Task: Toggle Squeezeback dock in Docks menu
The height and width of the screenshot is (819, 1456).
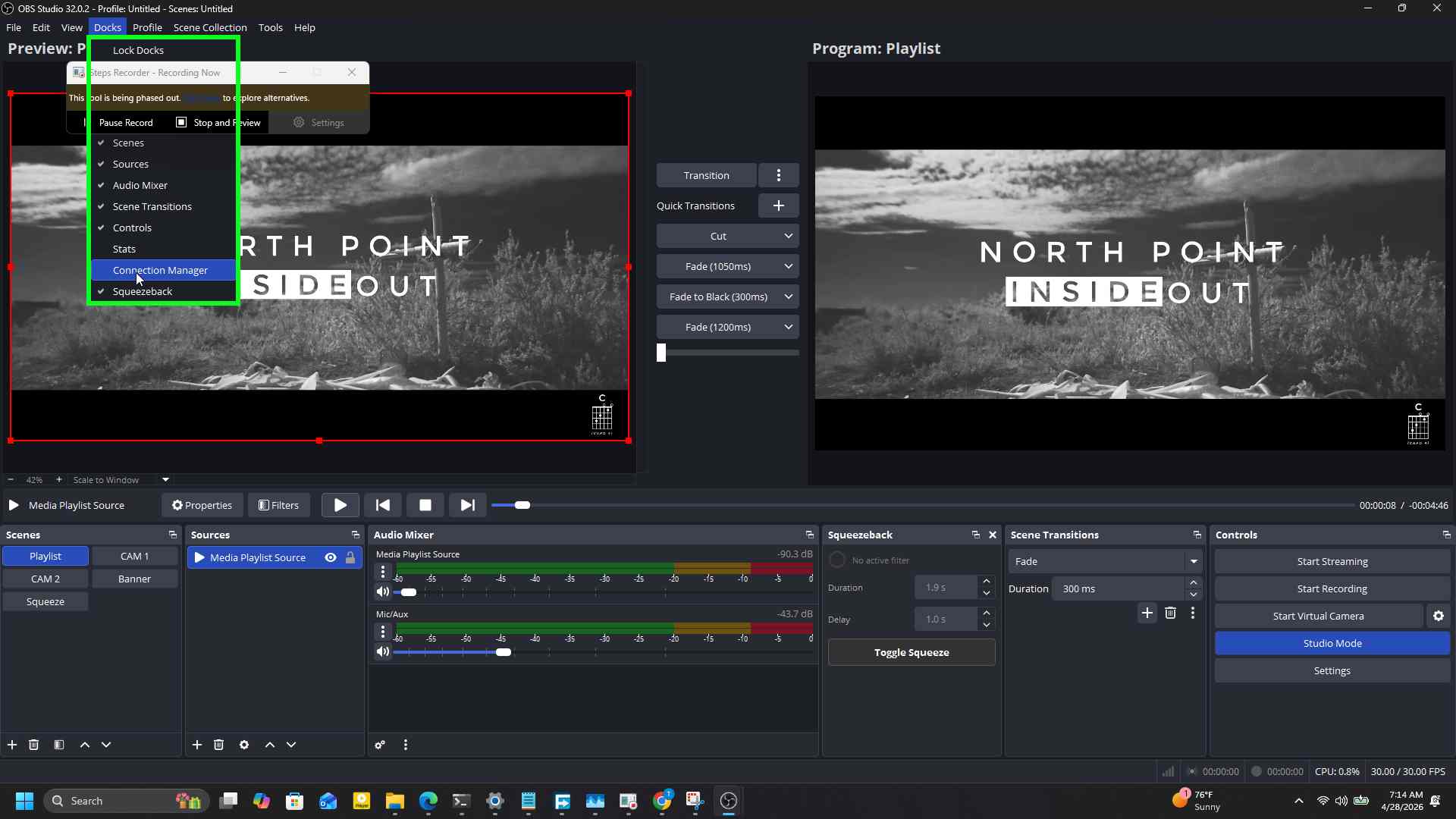Action: 164,291
